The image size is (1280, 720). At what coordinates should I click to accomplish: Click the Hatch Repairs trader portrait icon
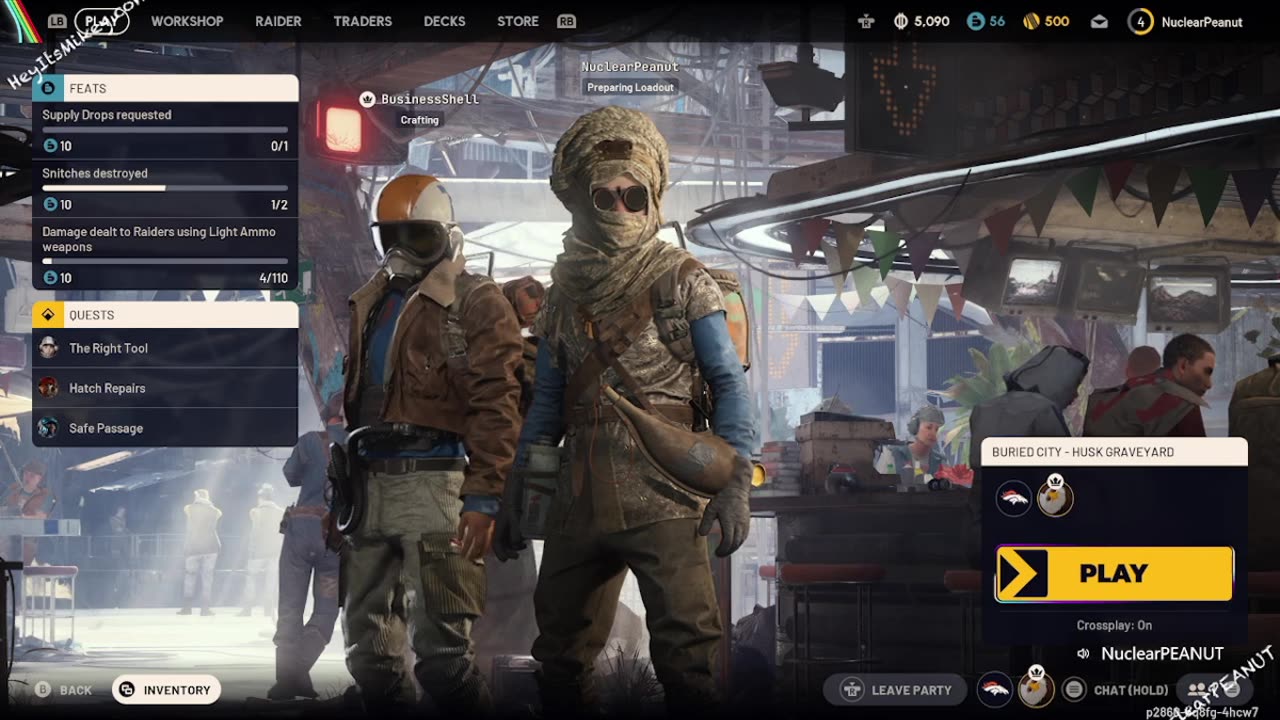point(48,388)
